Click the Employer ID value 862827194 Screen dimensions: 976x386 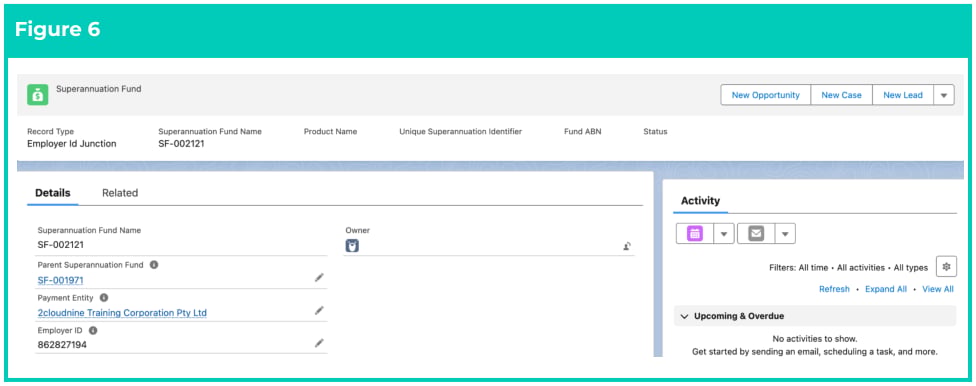pos(62,345)
